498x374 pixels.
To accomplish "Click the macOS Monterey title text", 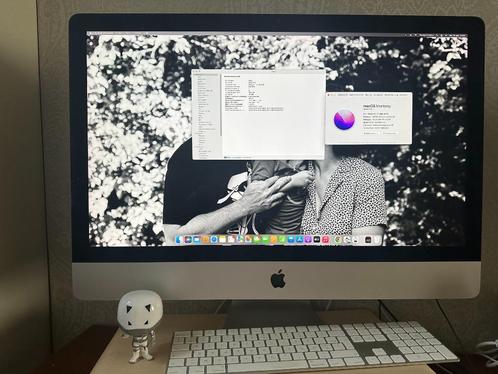I will pyautogui.click(x=377, y=106).
